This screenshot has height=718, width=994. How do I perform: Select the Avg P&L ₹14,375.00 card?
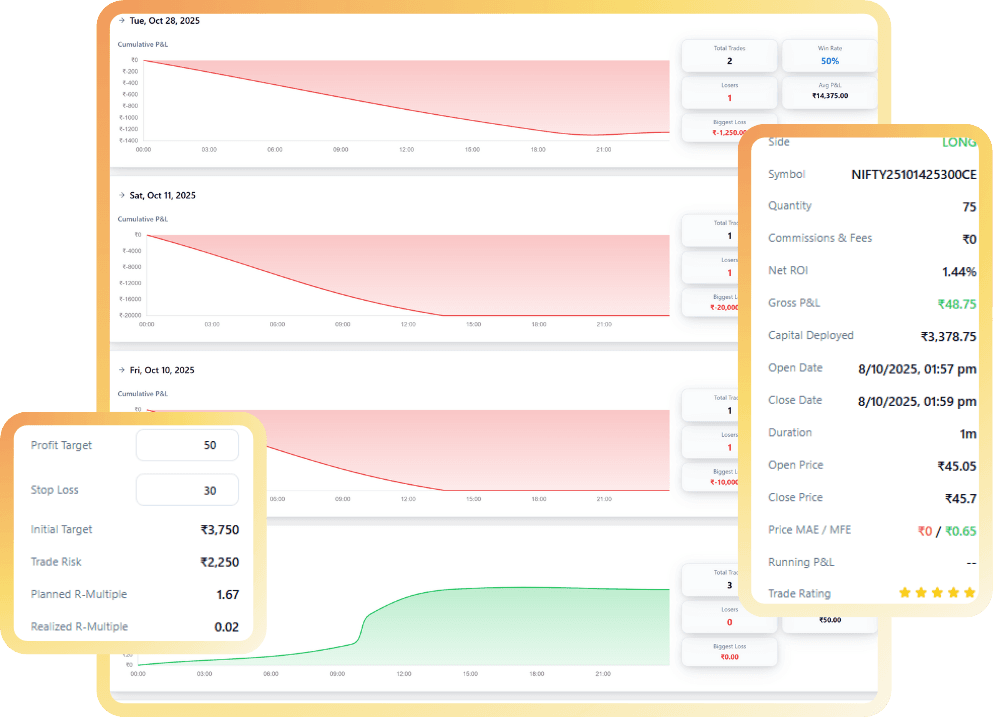click(x=829, y=92)
